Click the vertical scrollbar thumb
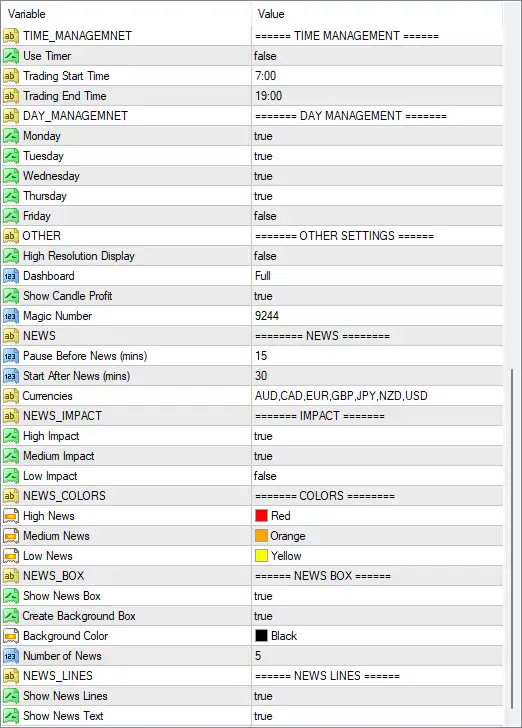The height and width of the screenshot is (728, 522). click(512, 539)
